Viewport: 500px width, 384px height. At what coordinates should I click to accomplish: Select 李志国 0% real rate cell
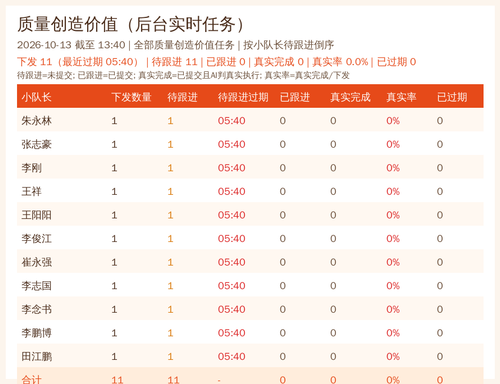(393, 286)
